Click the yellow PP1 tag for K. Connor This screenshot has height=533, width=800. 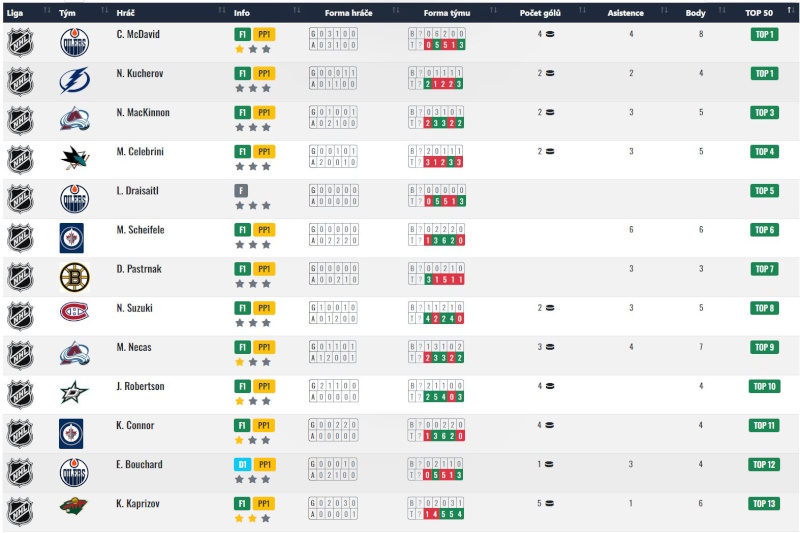pyautogui.click(x=264, y=425)
